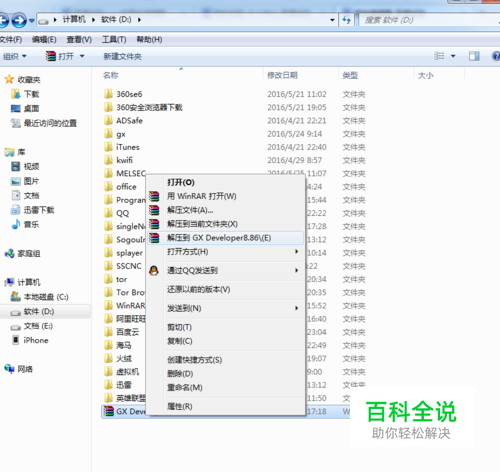Image resolution: width=500 pixels, height=472 pixels.
Task: Click the 打开 WinRAR toolbar button
Action: pyautogui.click(x=60, y=56)
